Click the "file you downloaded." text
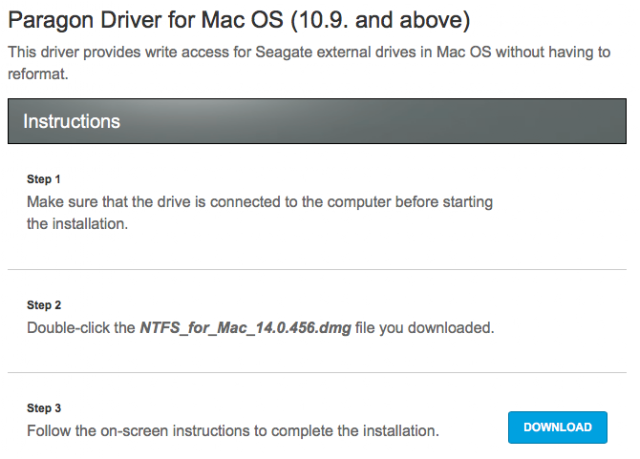Viewport: 640px width, 459px height. click(424, 328)
